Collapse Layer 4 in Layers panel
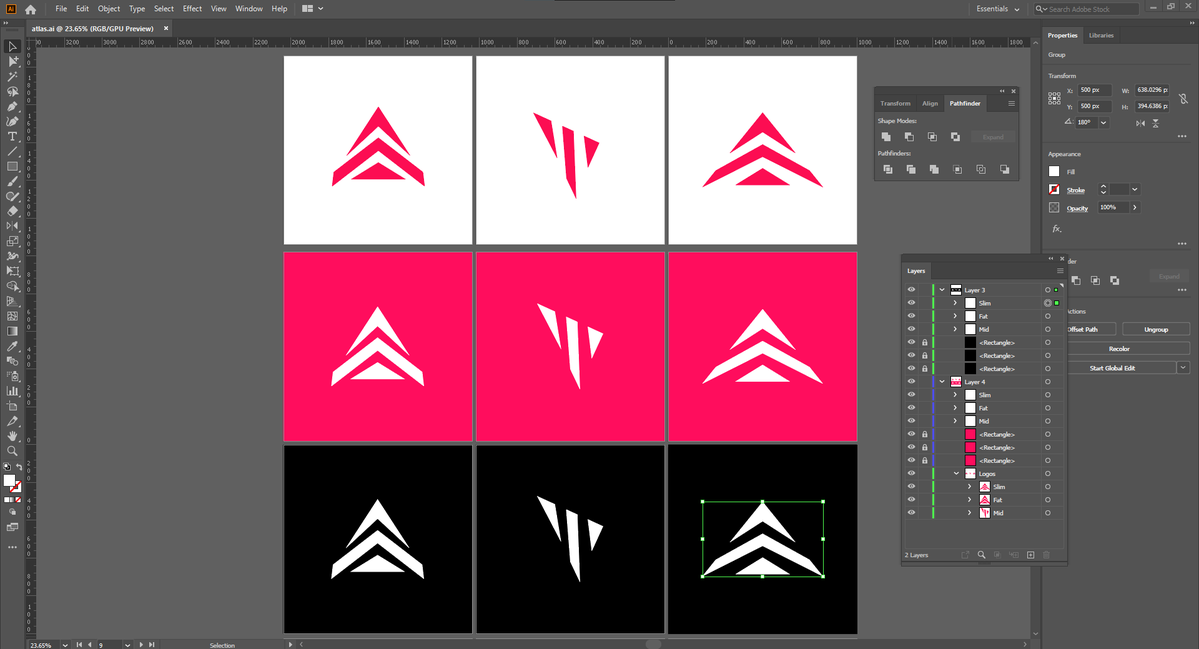 click(942, 381)
